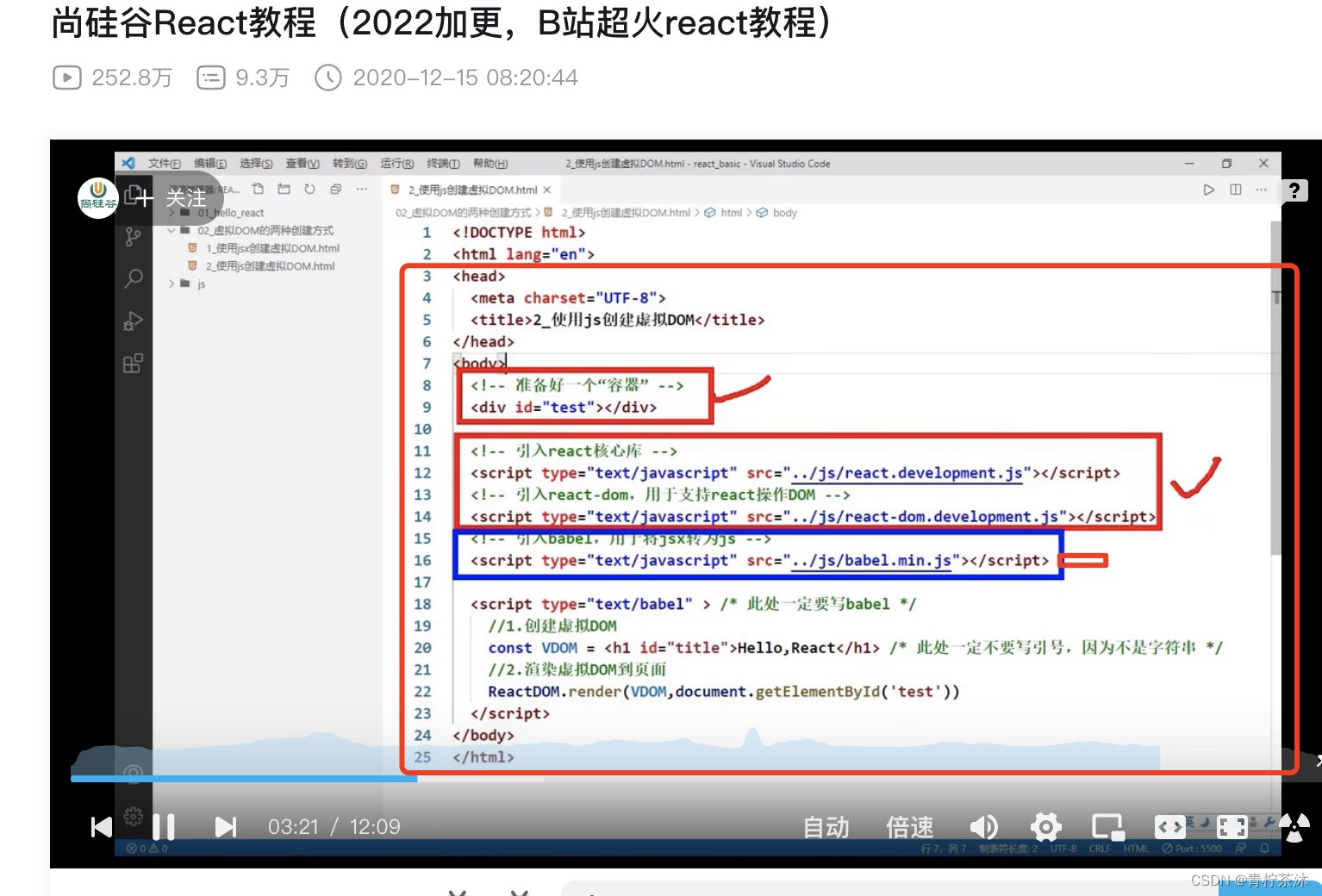Screen dimensions: 1322x896
Task: Select the 2_使用js创建虚拟DOM.html editor tab
Action: 470,189
